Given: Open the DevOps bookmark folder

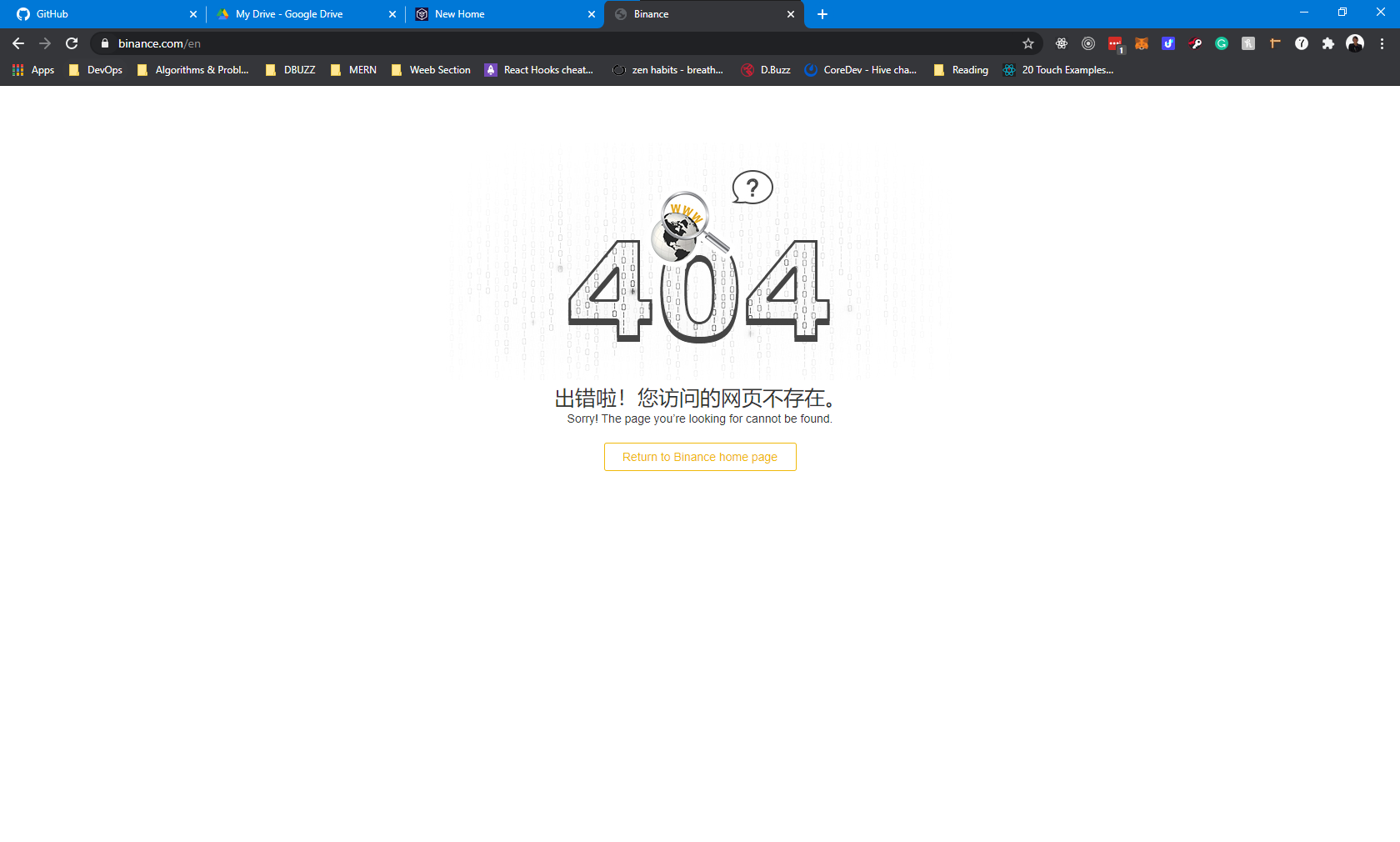Looking at the screenshot, I should [x=96, y=70].
